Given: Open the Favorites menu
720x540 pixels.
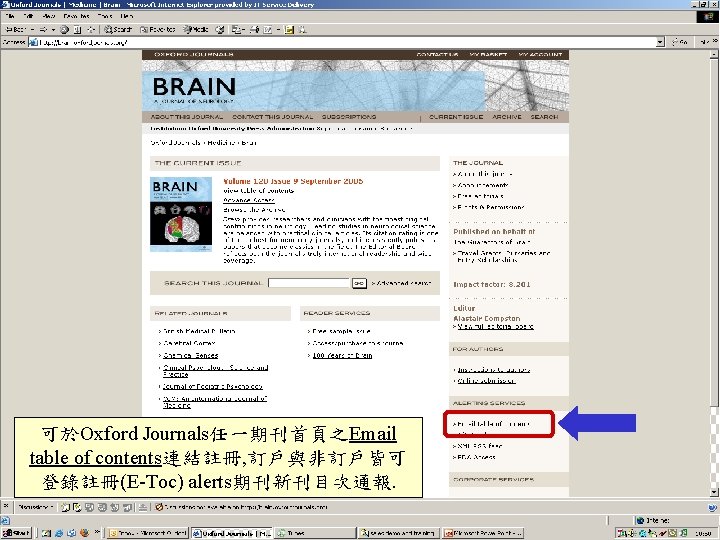Looking at the screenshot, I should point(76,16).
